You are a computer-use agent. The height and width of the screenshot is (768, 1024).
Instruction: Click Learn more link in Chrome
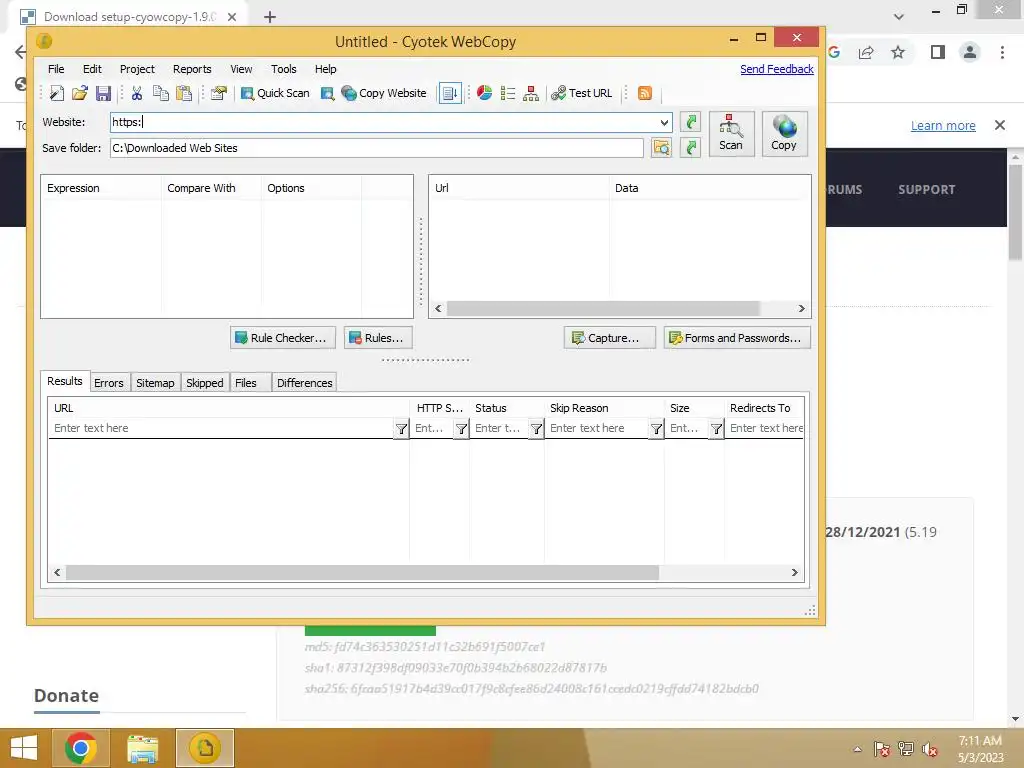[943, 125]
